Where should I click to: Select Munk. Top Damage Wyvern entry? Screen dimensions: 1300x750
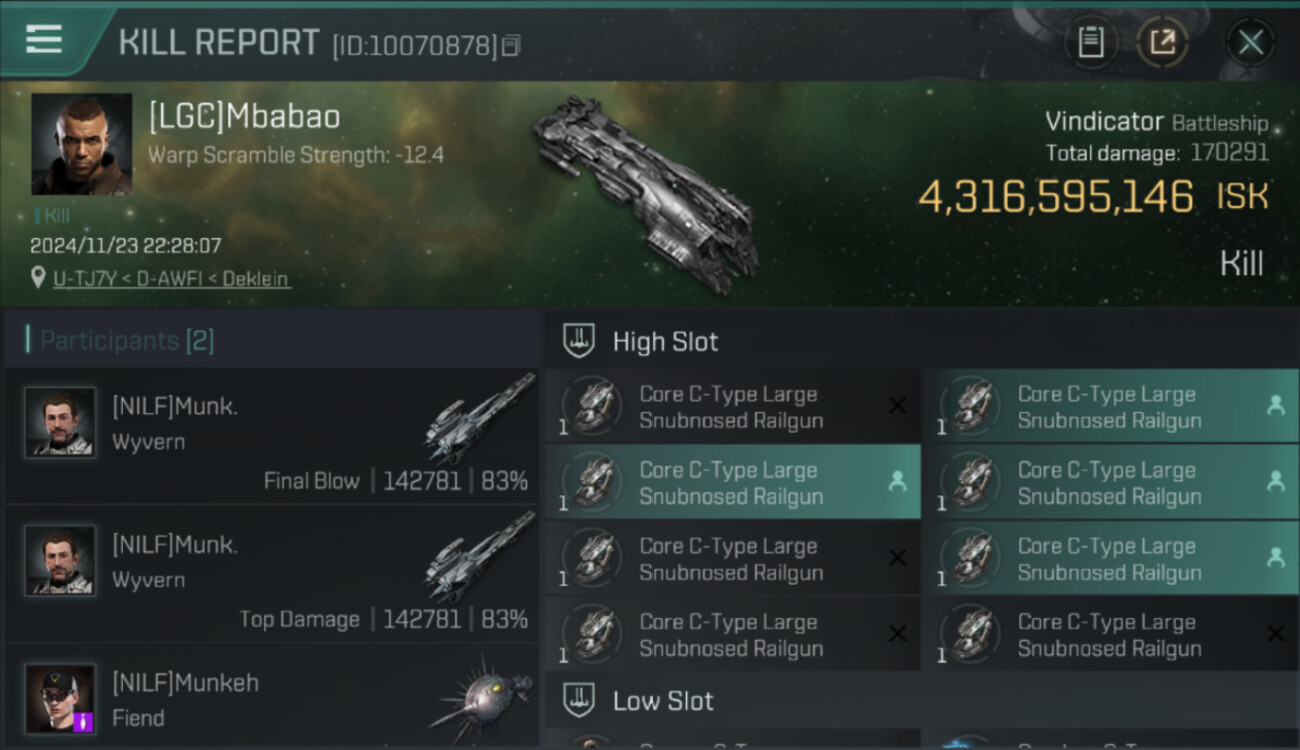tap(271, 574)
